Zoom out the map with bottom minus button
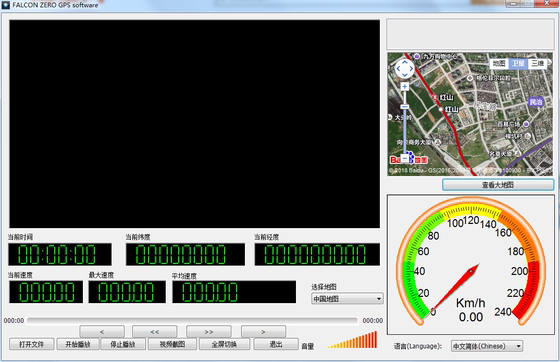Image resolution: width=560 pixels, height=362 pixels. pyautogui.click(x=405, y=159)
